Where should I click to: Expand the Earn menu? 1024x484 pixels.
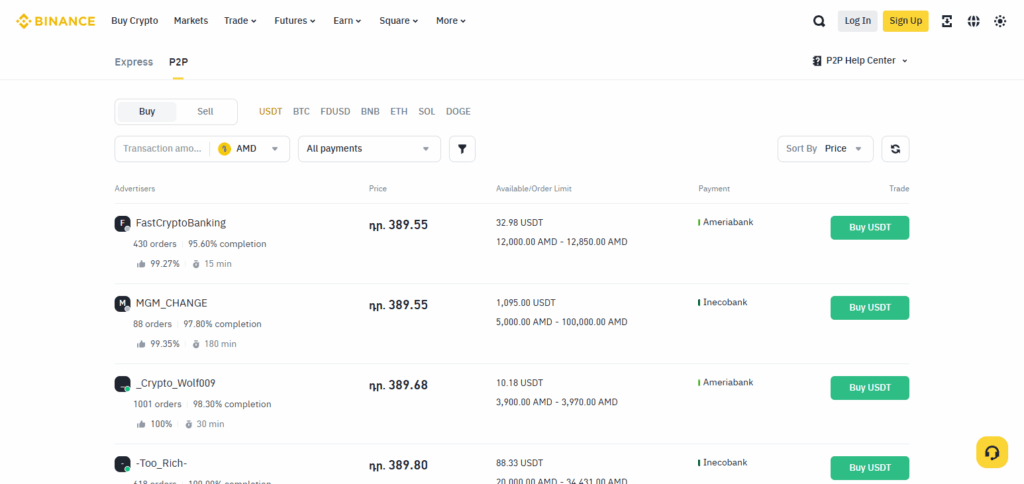[x=347, y=21]
